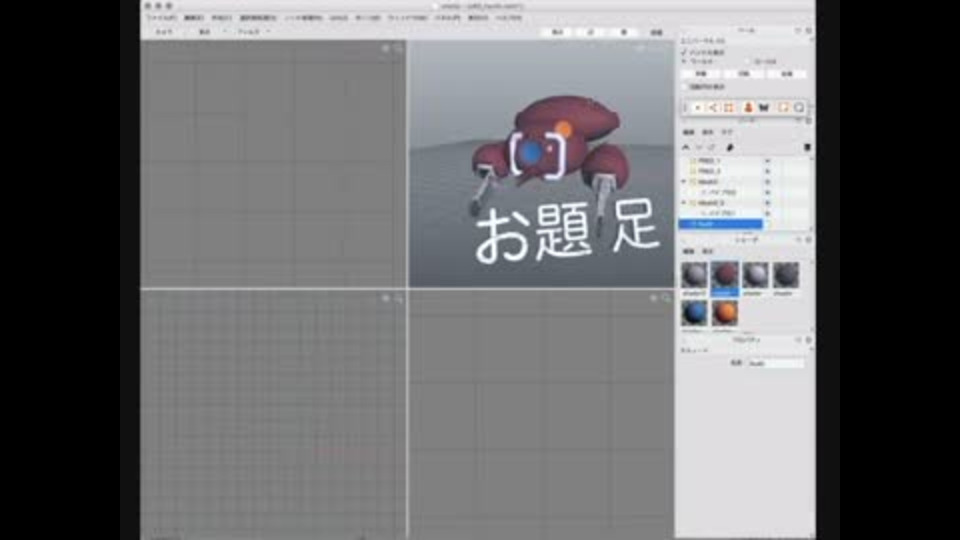Click middle button in three-button row of edit panel
Screen dimensions: 960x540
(x=744, y=74)
